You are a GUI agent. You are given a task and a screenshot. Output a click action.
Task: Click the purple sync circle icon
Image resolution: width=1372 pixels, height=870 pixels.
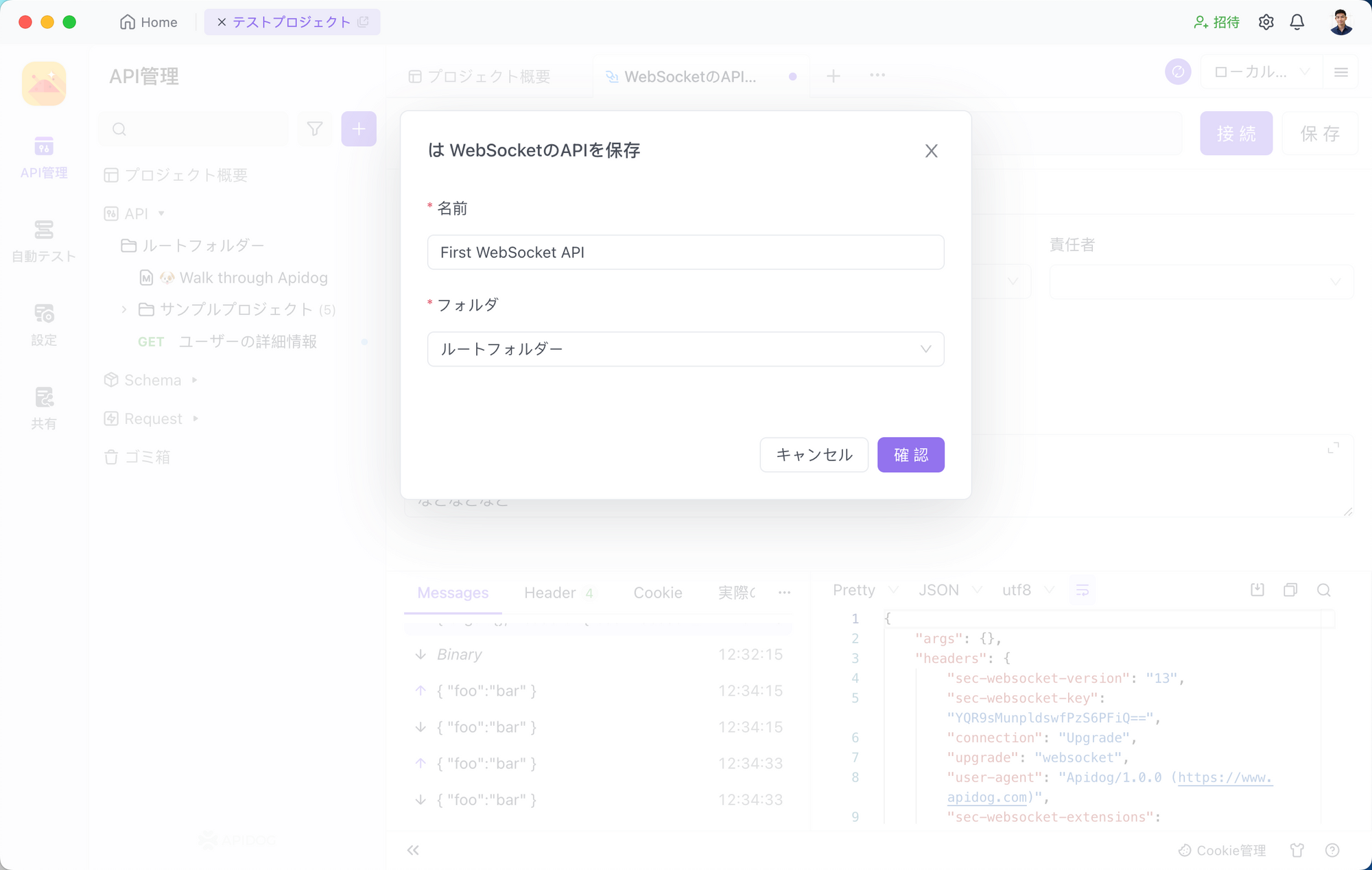(1178, 71)
